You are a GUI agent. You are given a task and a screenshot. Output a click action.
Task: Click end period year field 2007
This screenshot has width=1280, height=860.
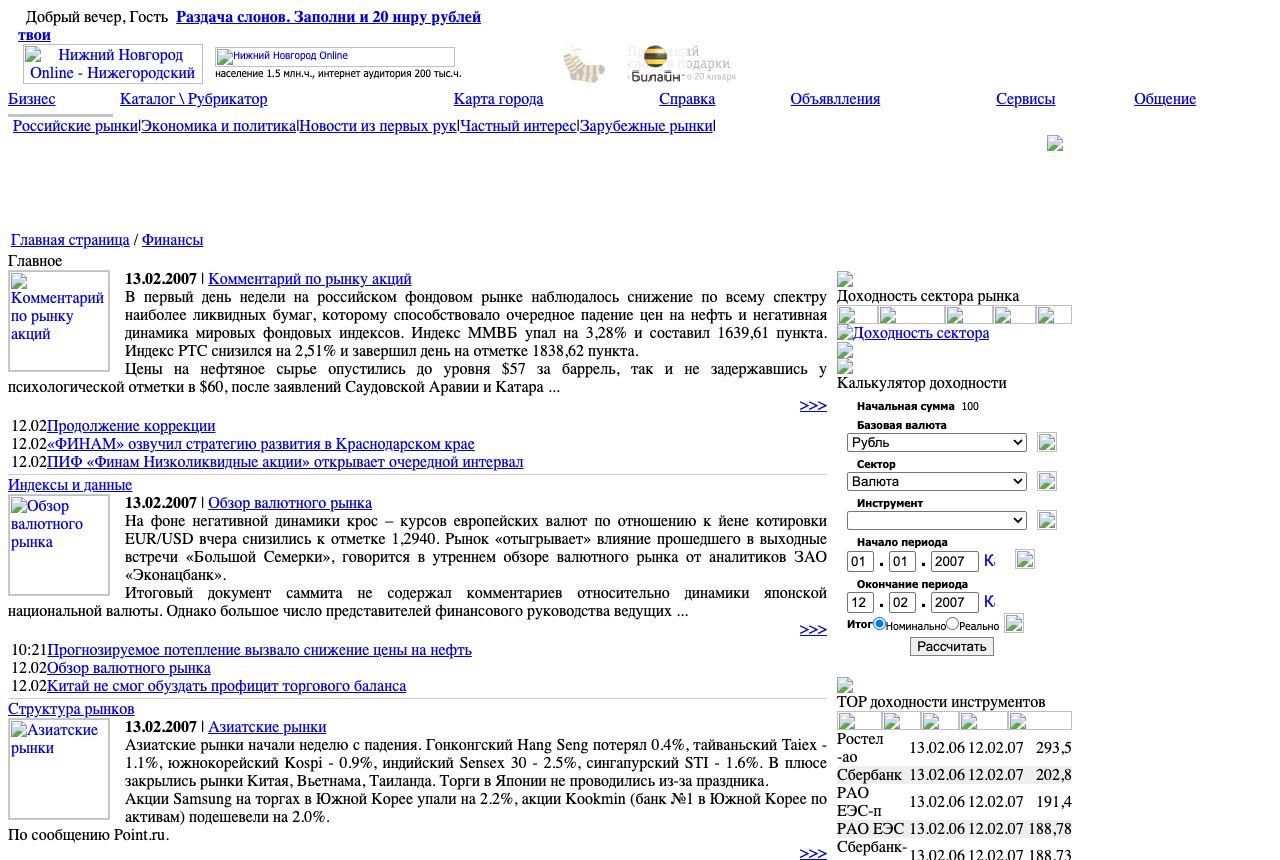point(955,602)
